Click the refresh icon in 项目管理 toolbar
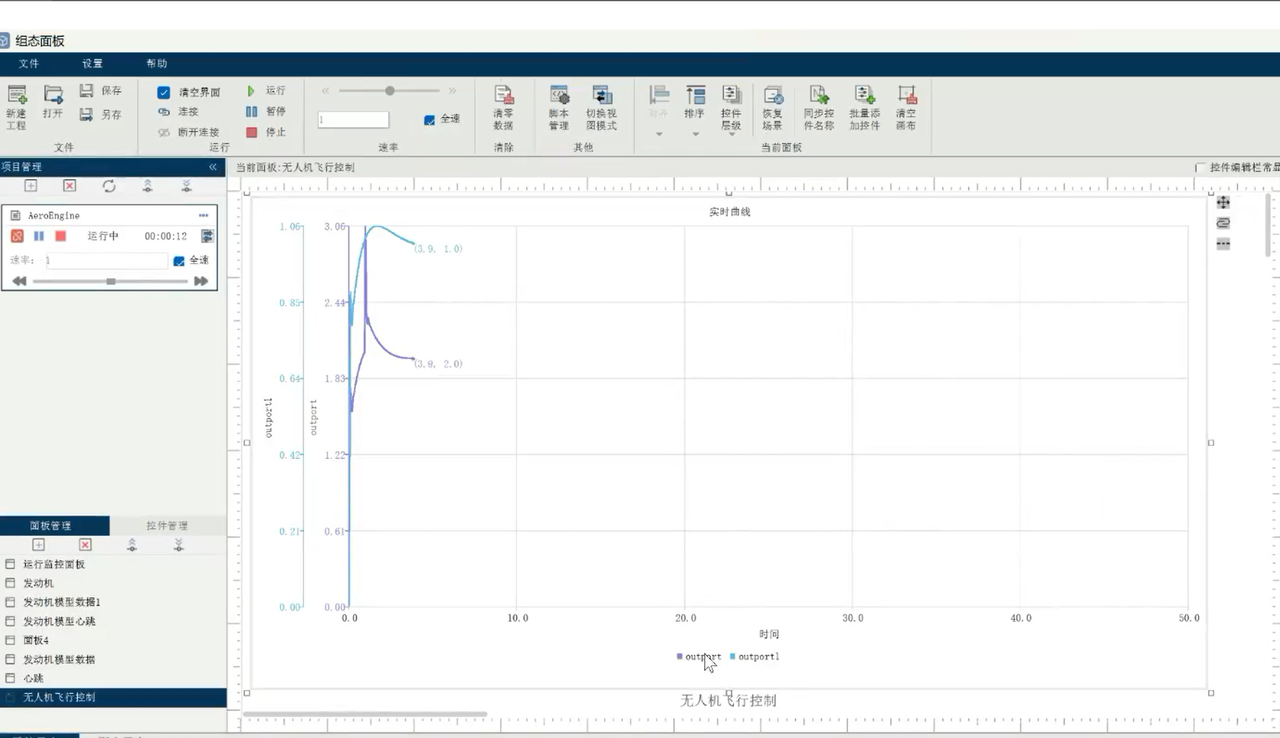Screen dimensions: 1280x738 [109, 186]
